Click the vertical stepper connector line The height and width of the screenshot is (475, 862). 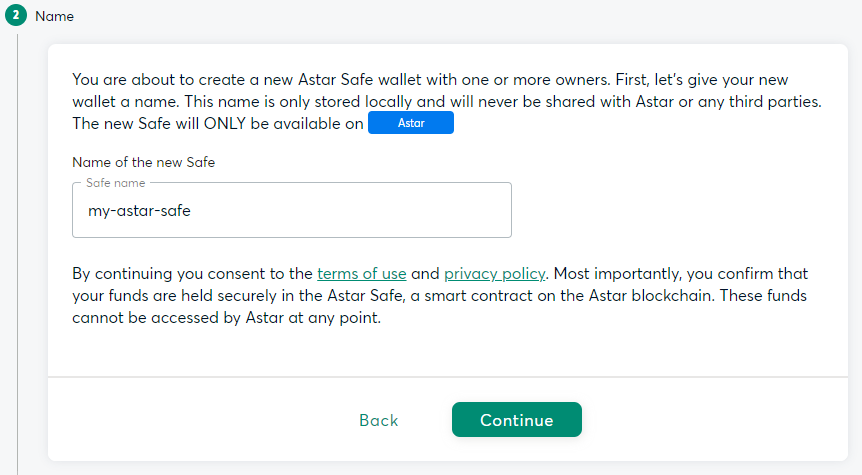point(17,250)
